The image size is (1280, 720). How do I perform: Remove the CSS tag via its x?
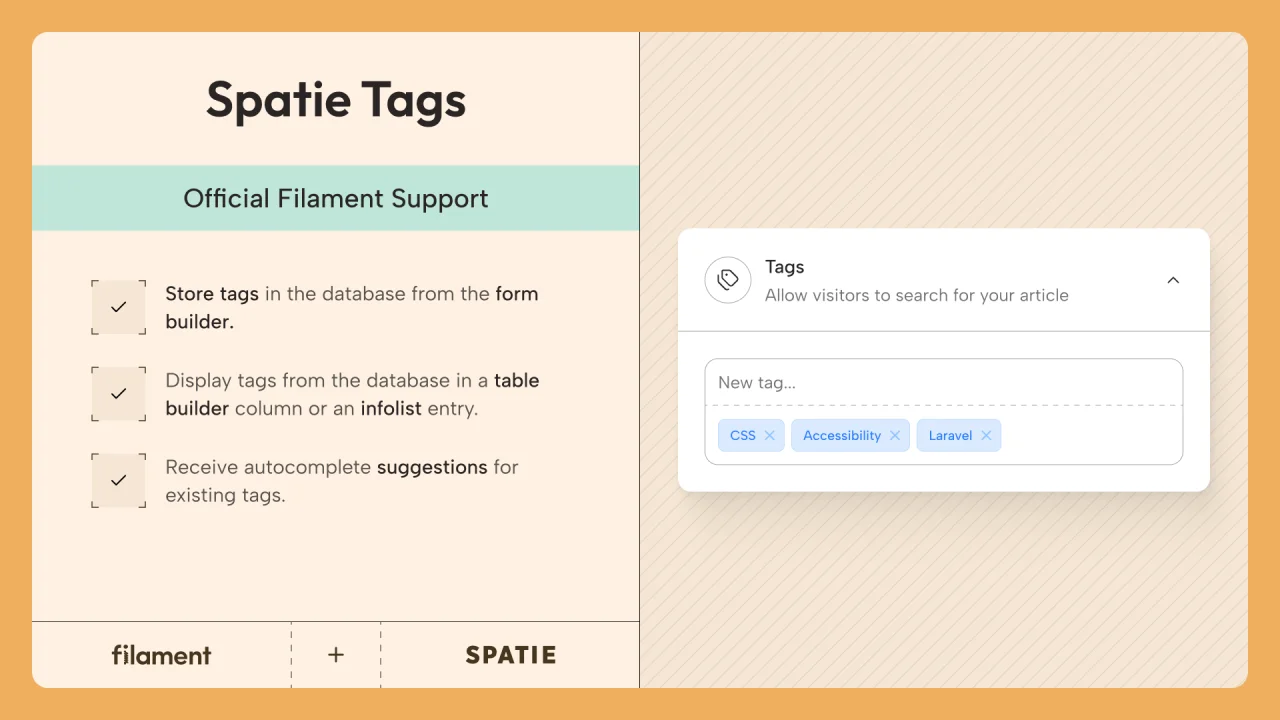(769, 435)
